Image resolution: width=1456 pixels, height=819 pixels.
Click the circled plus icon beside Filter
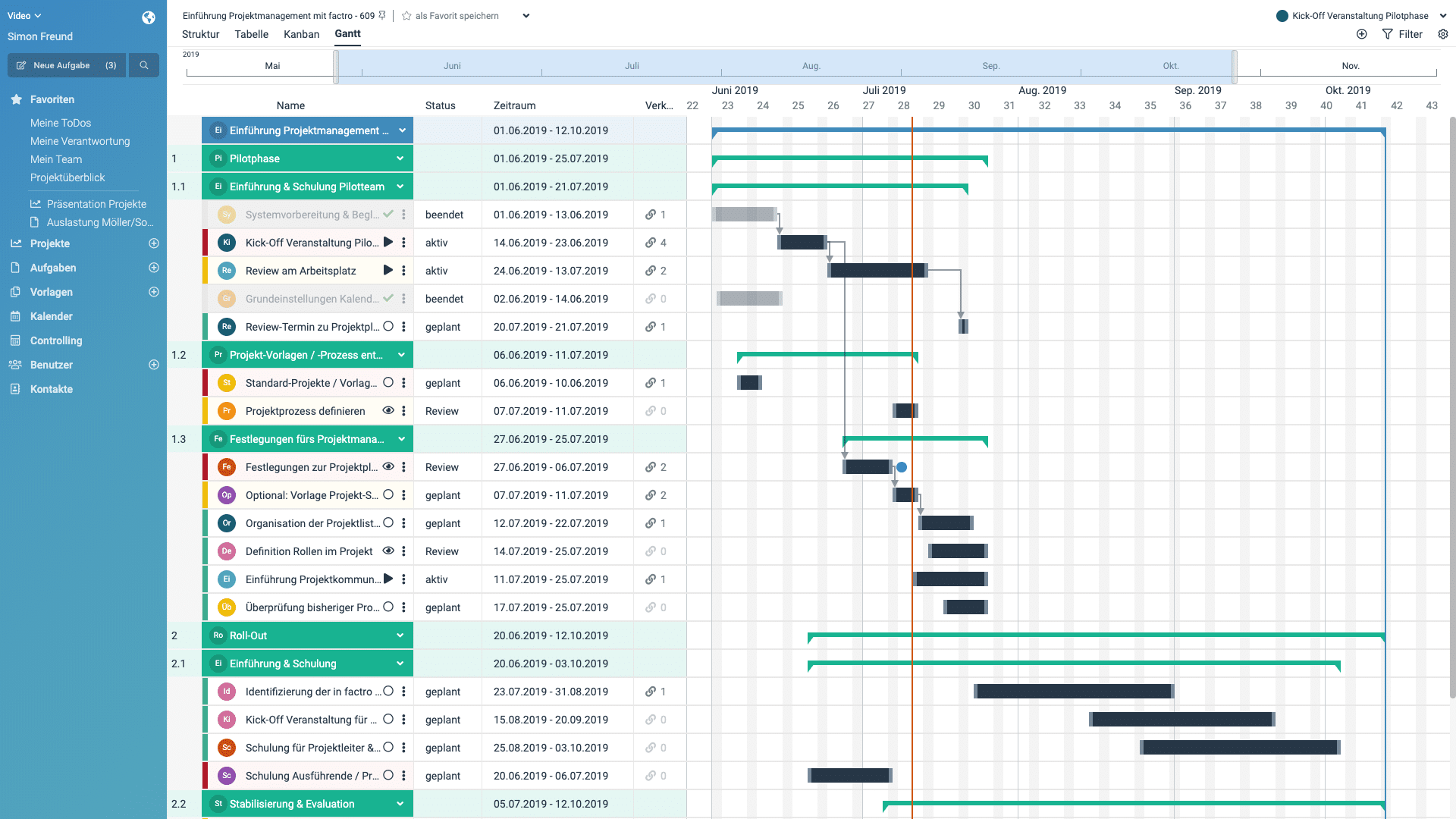point(1362,34)
